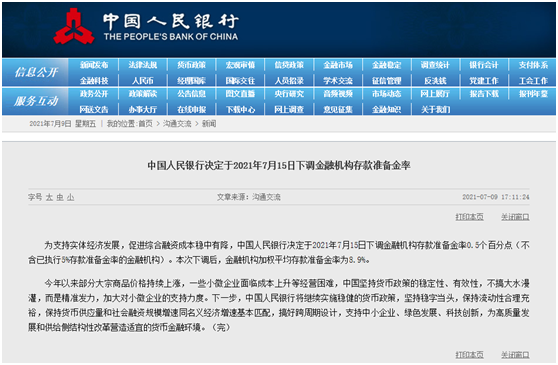Click 新闻 breadcrumb link
This screenshot has height=365, width=558.
(209, 124)
